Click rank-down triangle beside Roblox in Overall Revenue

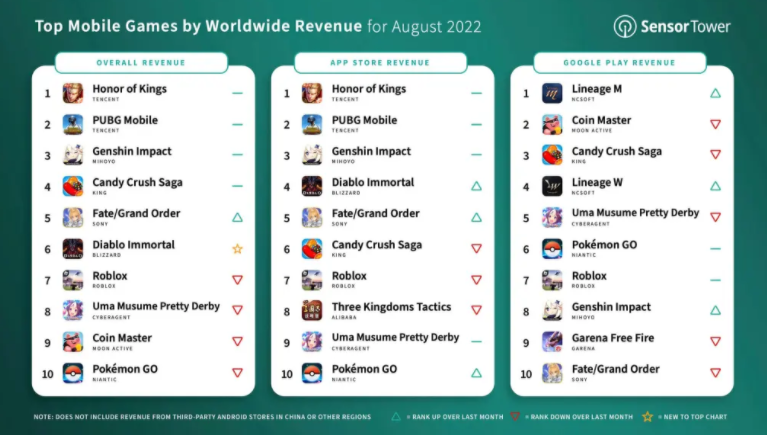coord(237,280)
